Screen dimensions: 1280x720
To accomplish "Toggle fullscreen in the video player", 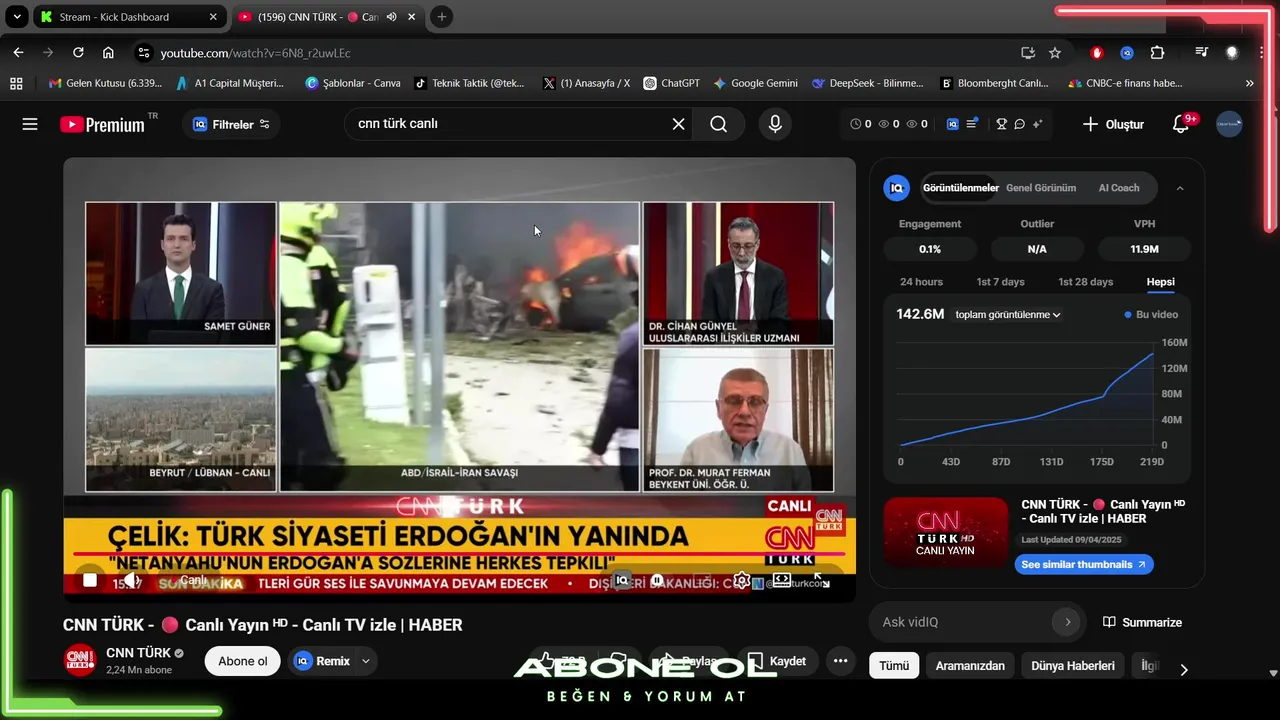I will pyautogui.click(x=821, y=580).
